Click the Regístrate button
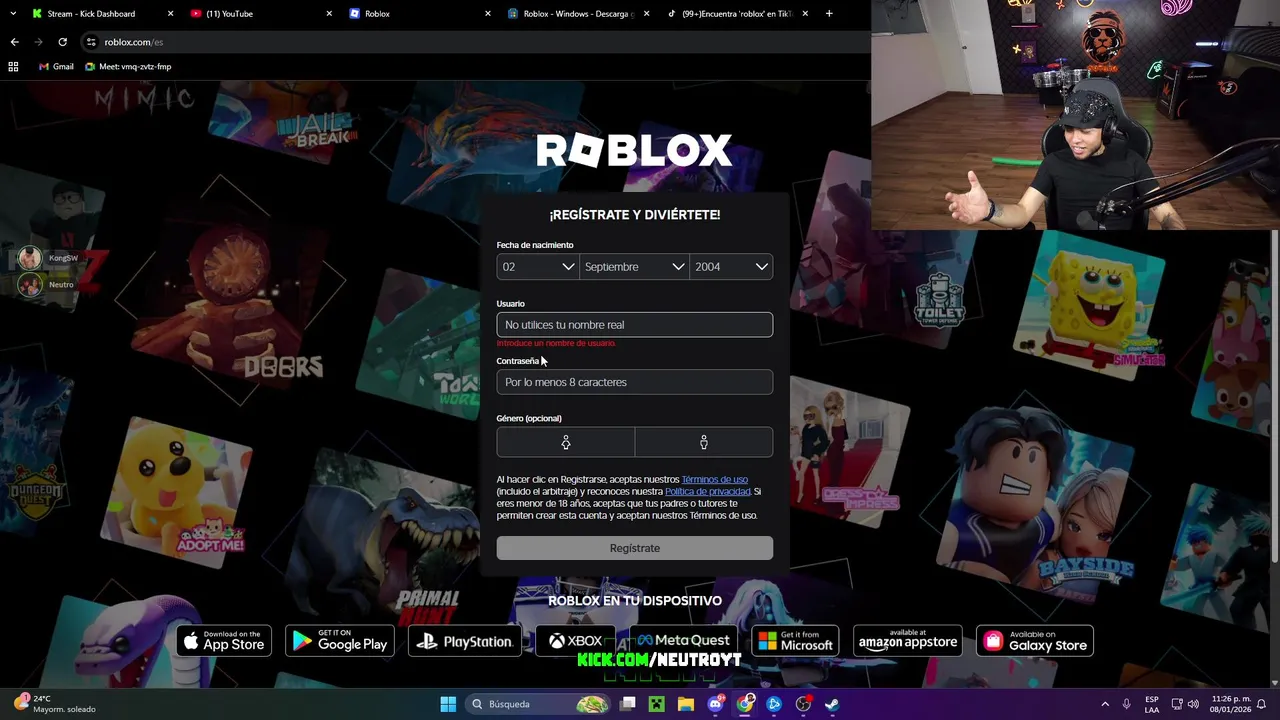Image resolution: width=1280 pixels, height=720 pixels. (634, 548)
